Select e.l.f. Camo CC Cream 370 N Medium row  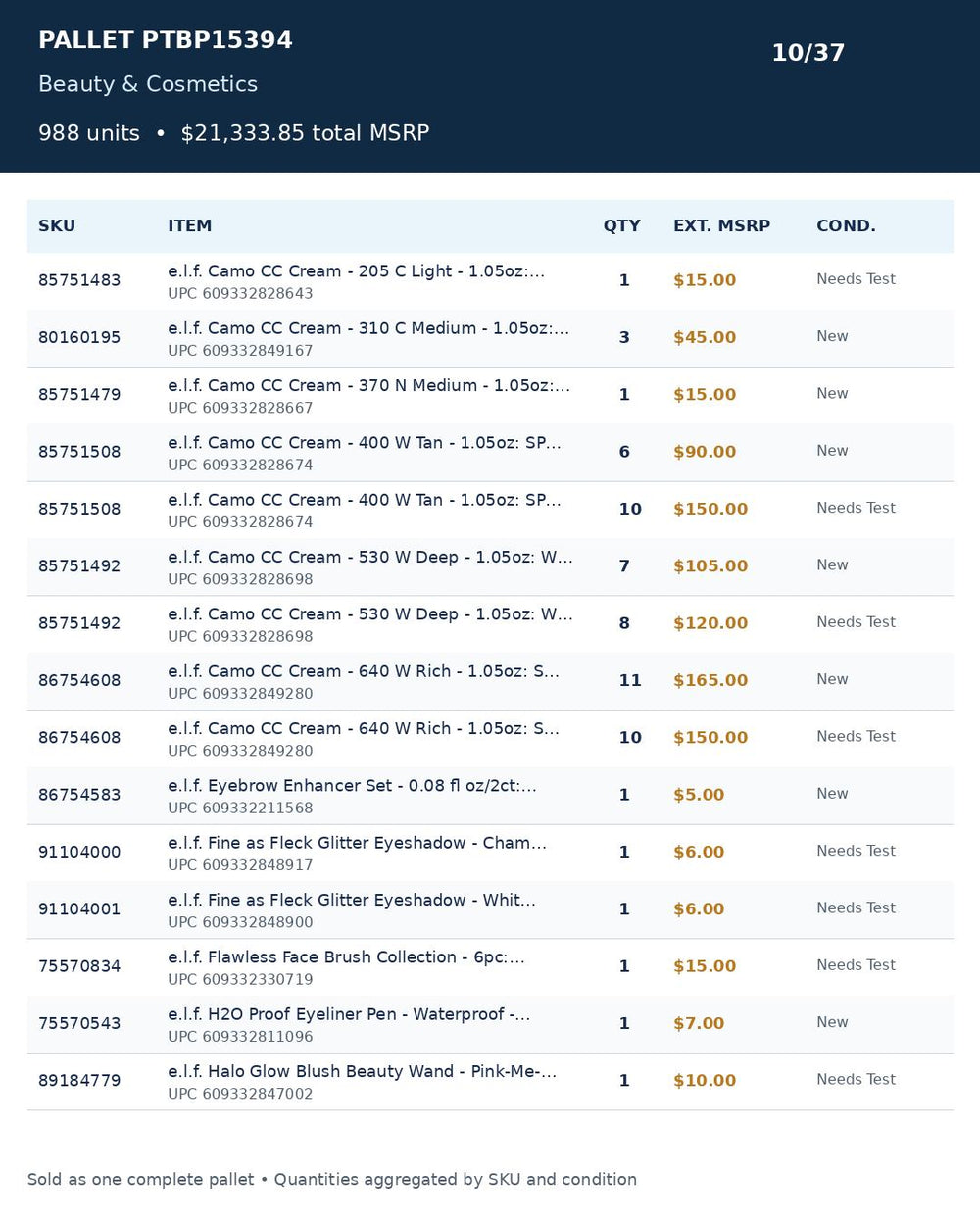[490, 395]
